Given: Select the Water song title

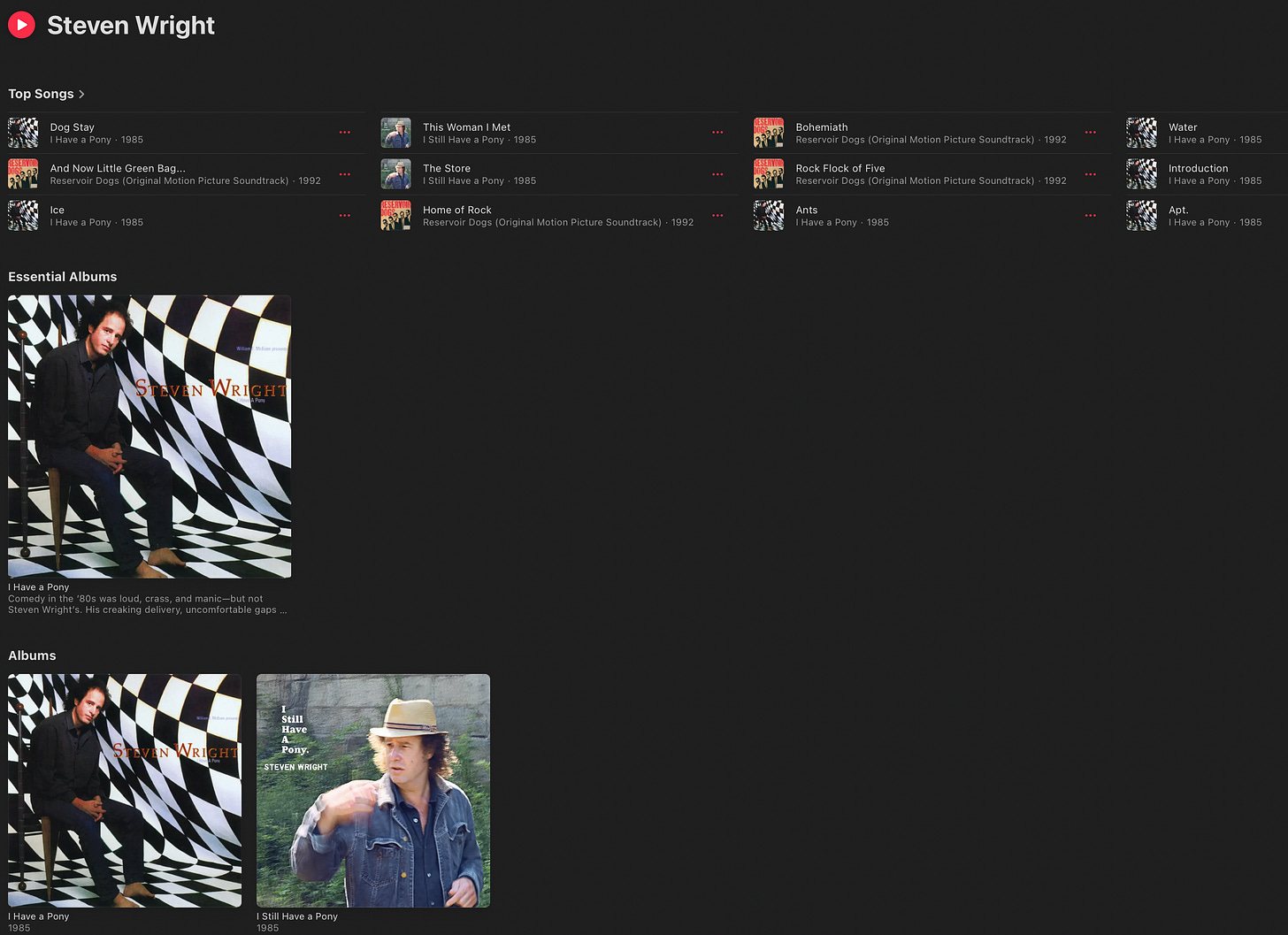Looking at the screenshot, I should pyautogui.click(x=1183, y=127).
